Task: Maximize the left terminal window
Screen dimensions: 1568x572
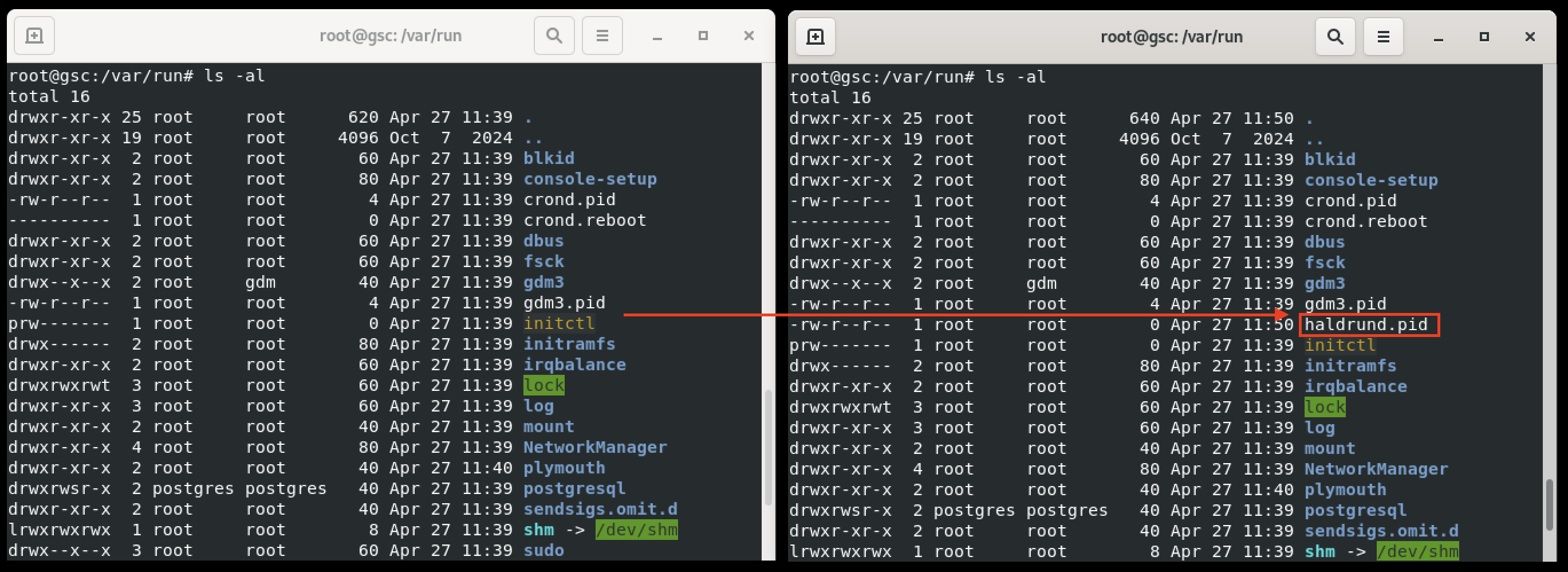Action: pyautogui.click(x=703, y=36)
